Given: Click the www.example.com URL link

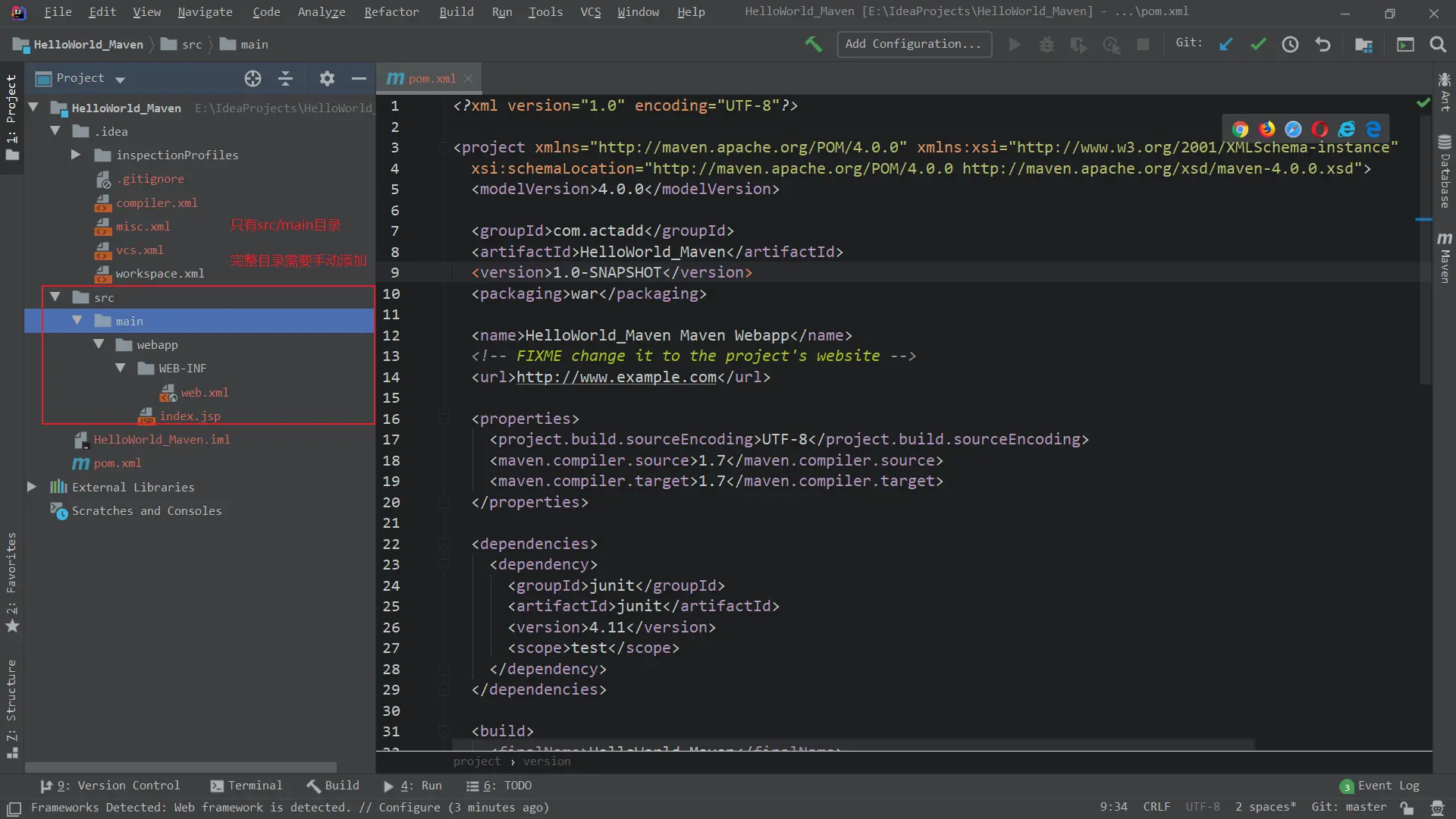Looking at the screenshot, I should pyautogui.click(x=616, y=377).
